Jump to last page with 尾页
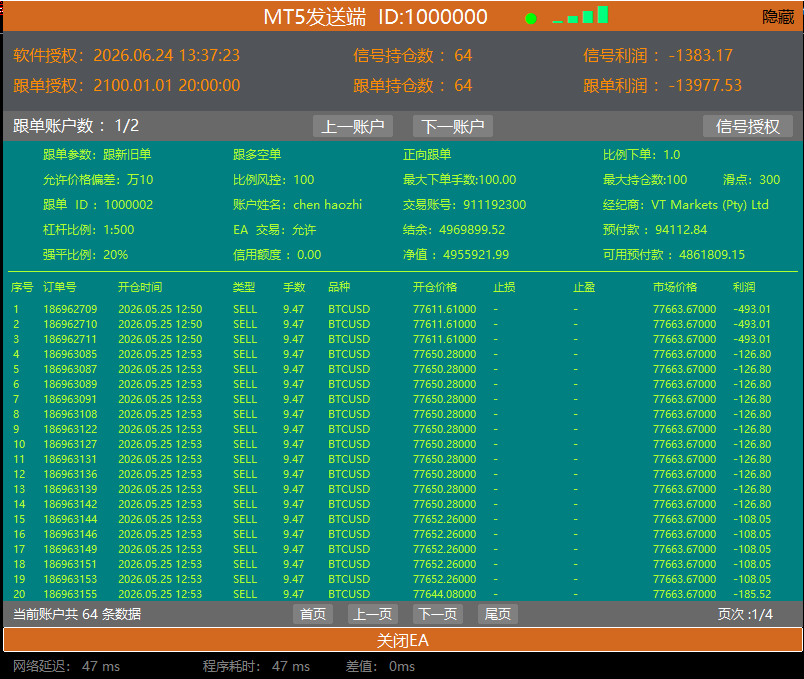Viewport: 804px width, 679px height. pos(497,614)
